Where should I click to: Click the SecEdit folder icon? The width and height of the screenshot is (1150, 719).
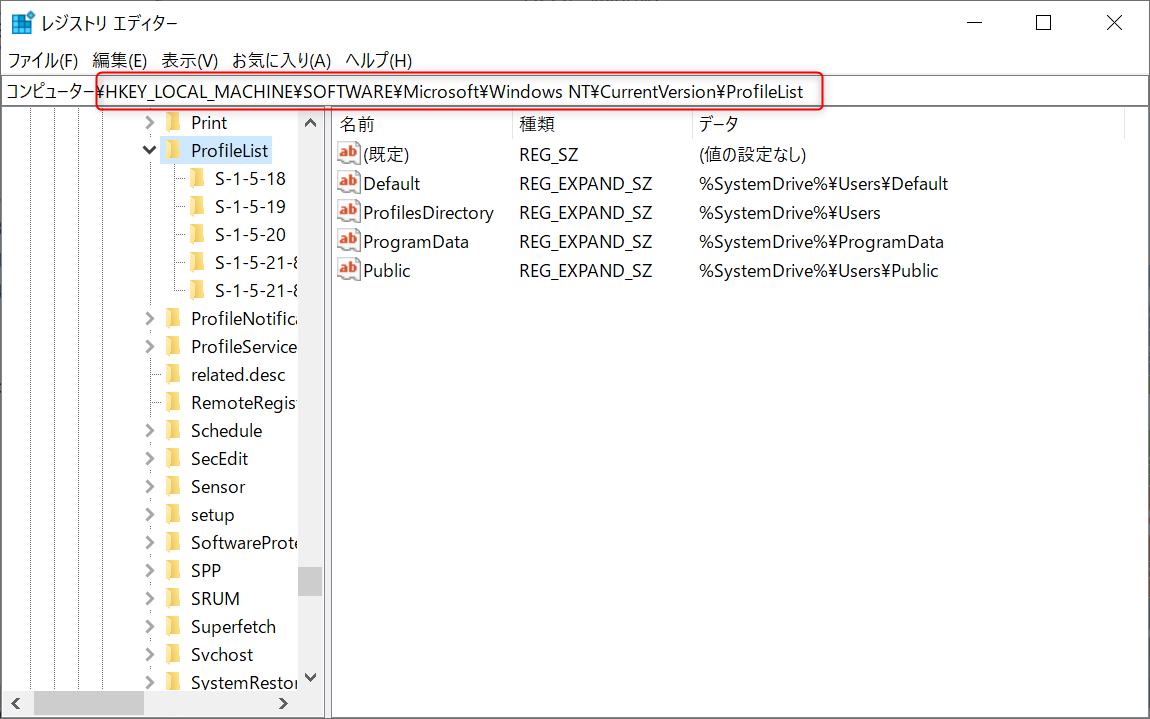[175, 458]
